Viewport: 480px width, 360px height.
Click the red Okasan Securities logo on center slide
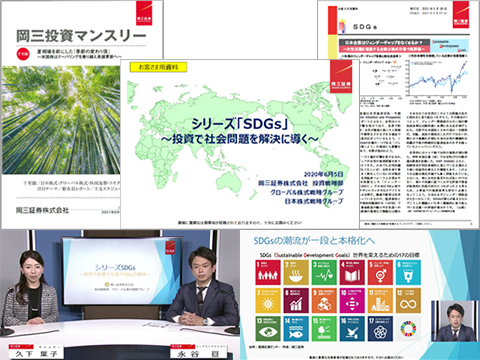point(341,77)
